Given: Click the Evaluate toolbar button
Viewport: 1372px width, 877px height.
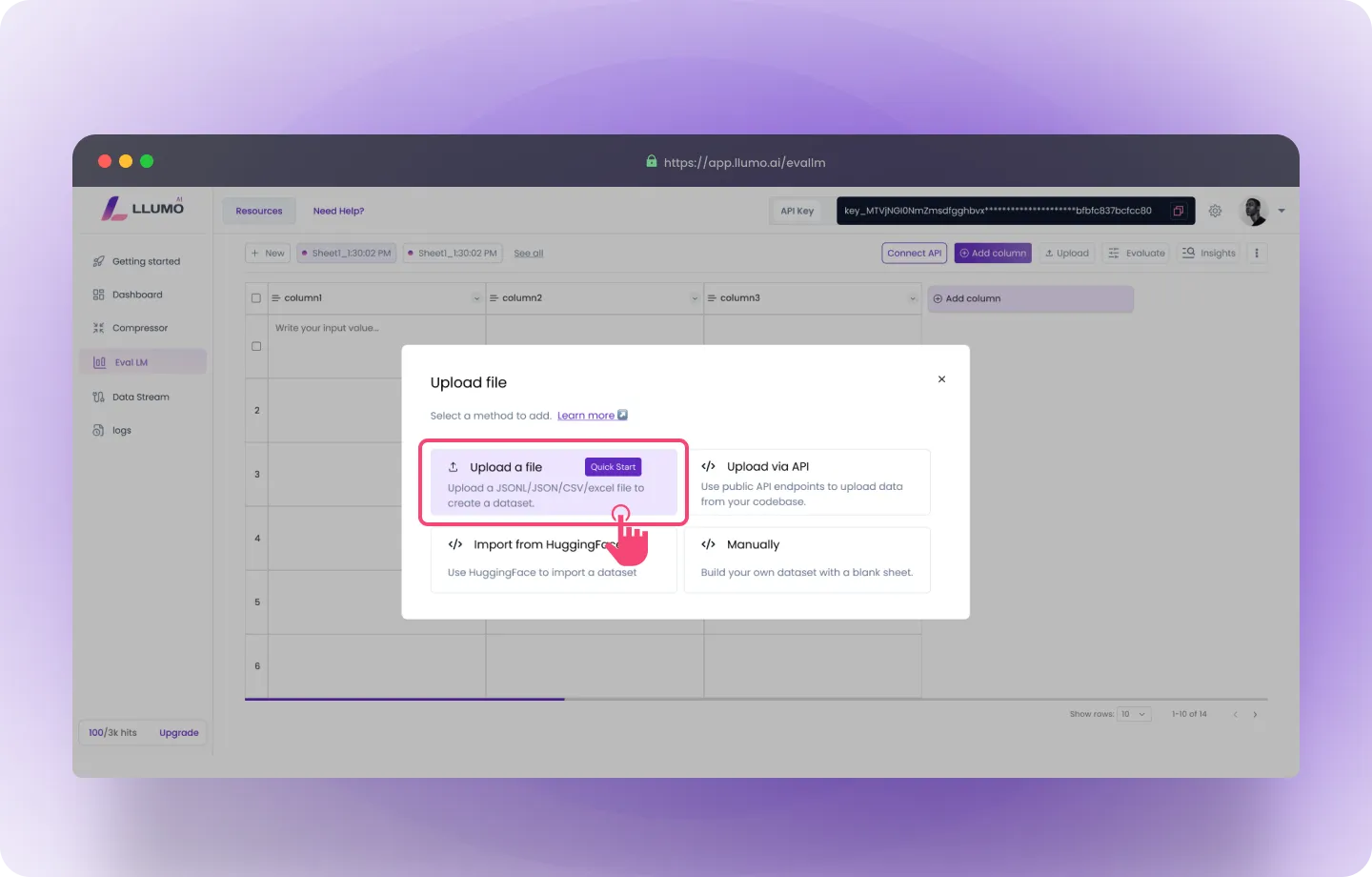Looking at the screenshot, I should pos(1137,253).
